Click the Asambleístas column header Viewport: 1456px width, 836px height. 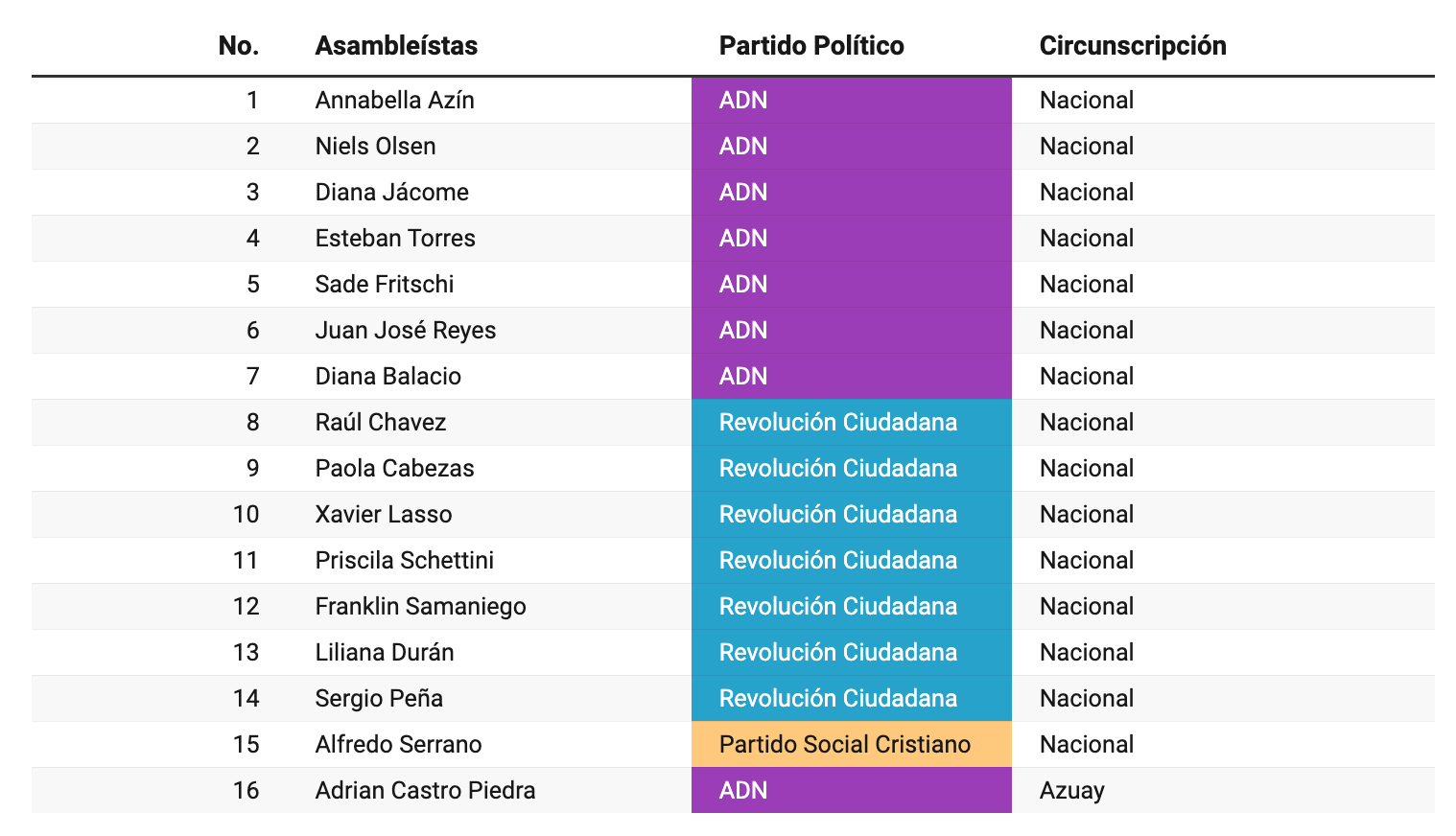click(x=396, y=46)
